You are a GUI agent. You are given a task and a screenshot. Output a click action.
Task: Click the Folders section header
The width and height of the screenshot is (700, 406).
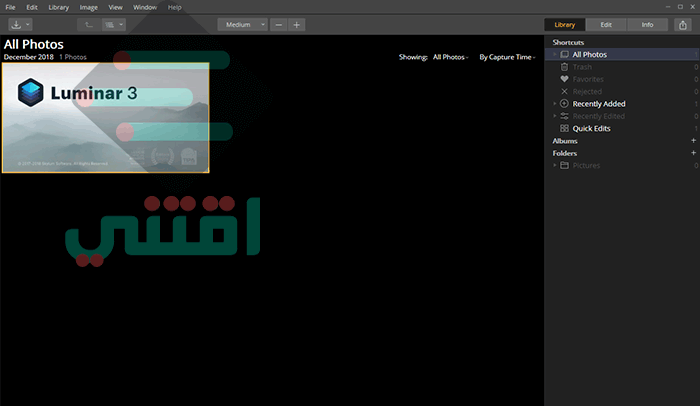564,153
